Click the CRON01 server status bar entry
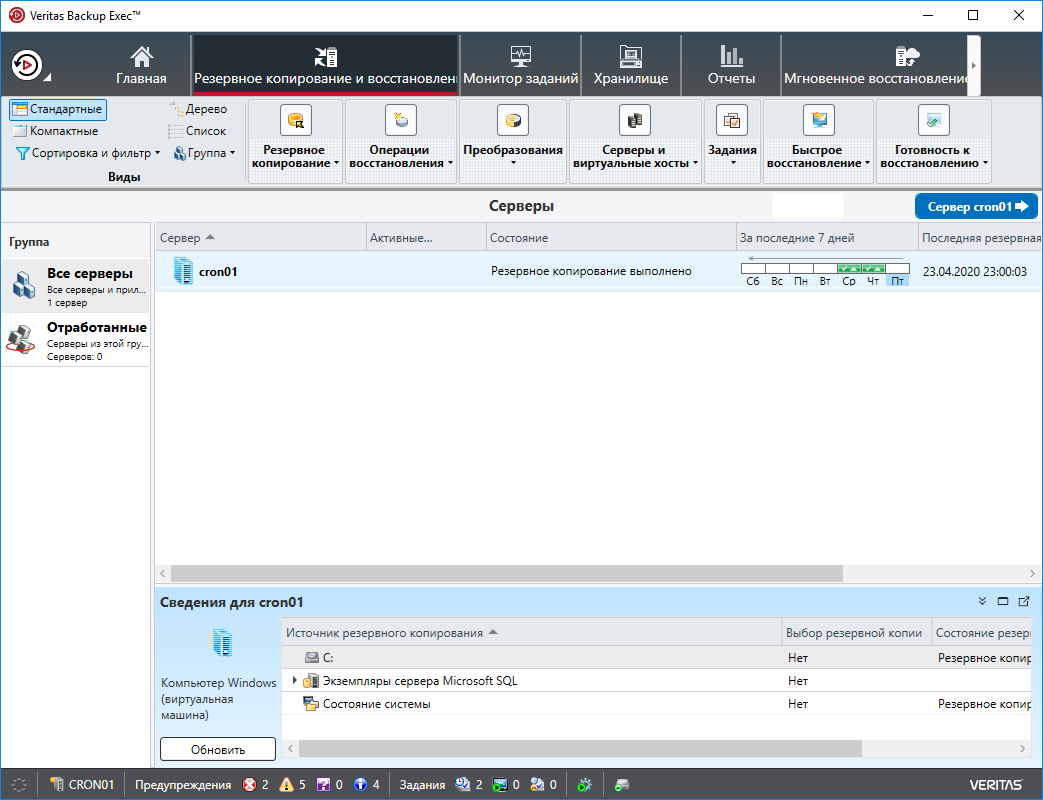This screenshot has width=1043, height=800. [82, 785]
